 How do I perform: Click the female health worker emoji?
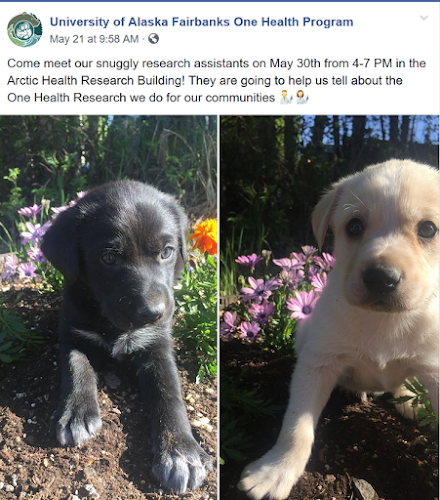302,97
